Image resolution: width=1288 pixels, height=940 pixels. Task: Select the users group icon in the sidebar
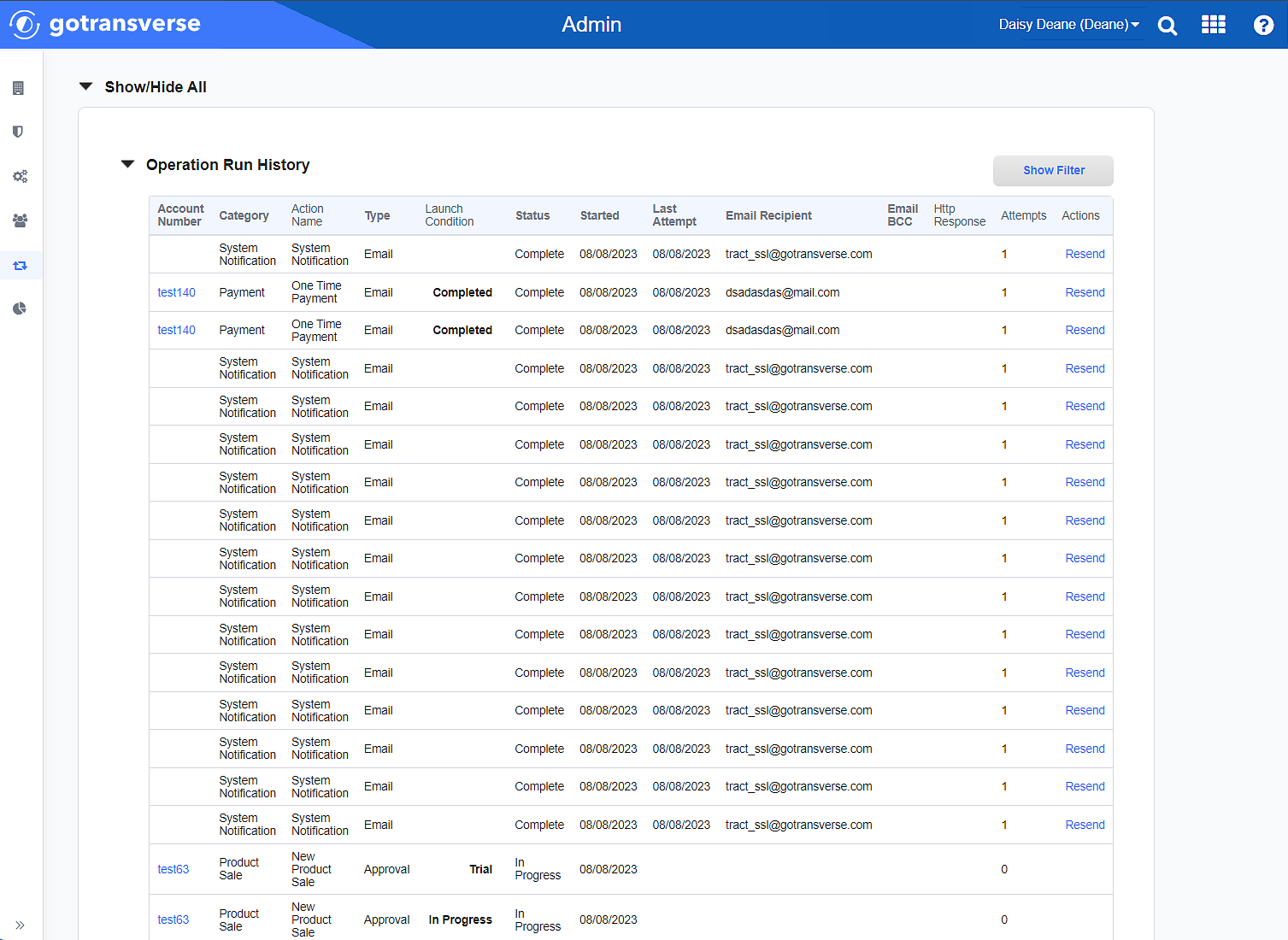[20, 220]
